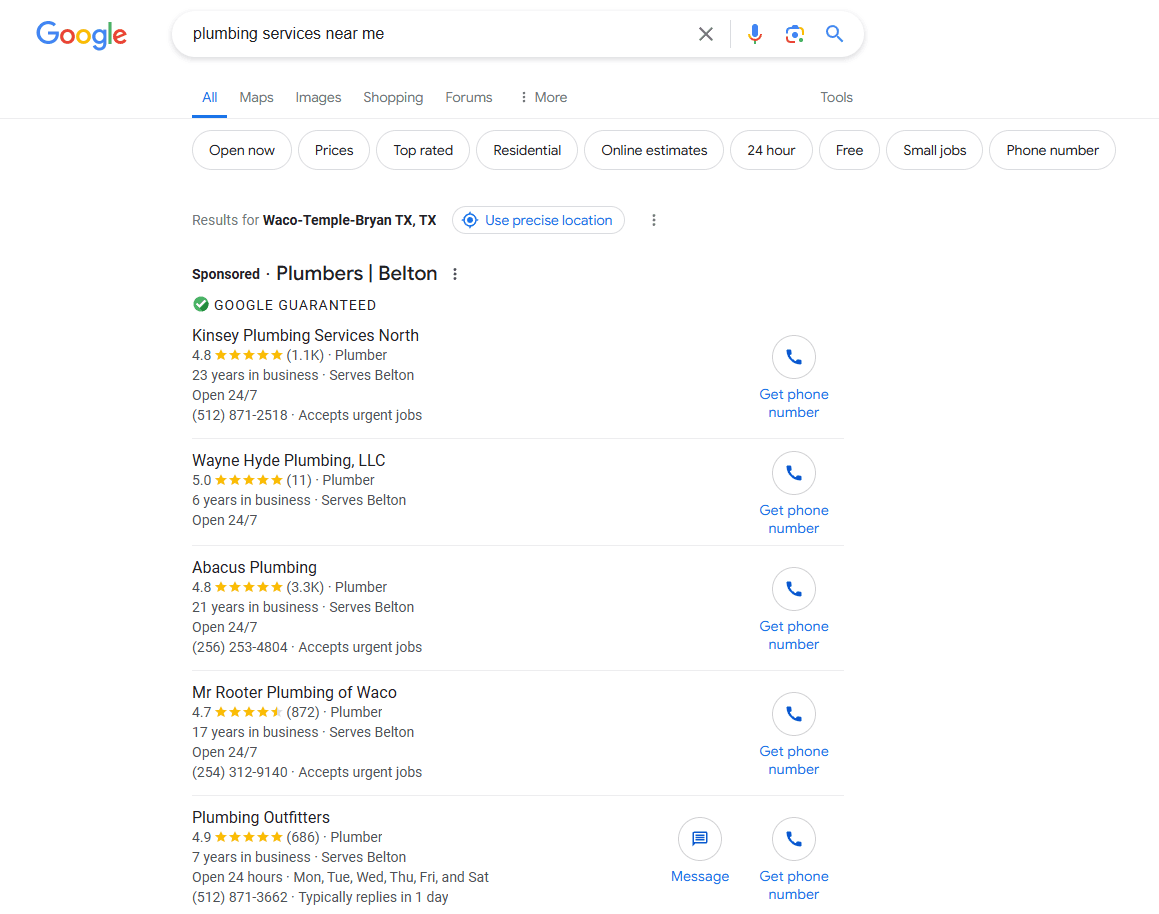Viewport: 1159px width, 914px height.
Task: Open Google Lens camera search icon
Action: (795, 34)
